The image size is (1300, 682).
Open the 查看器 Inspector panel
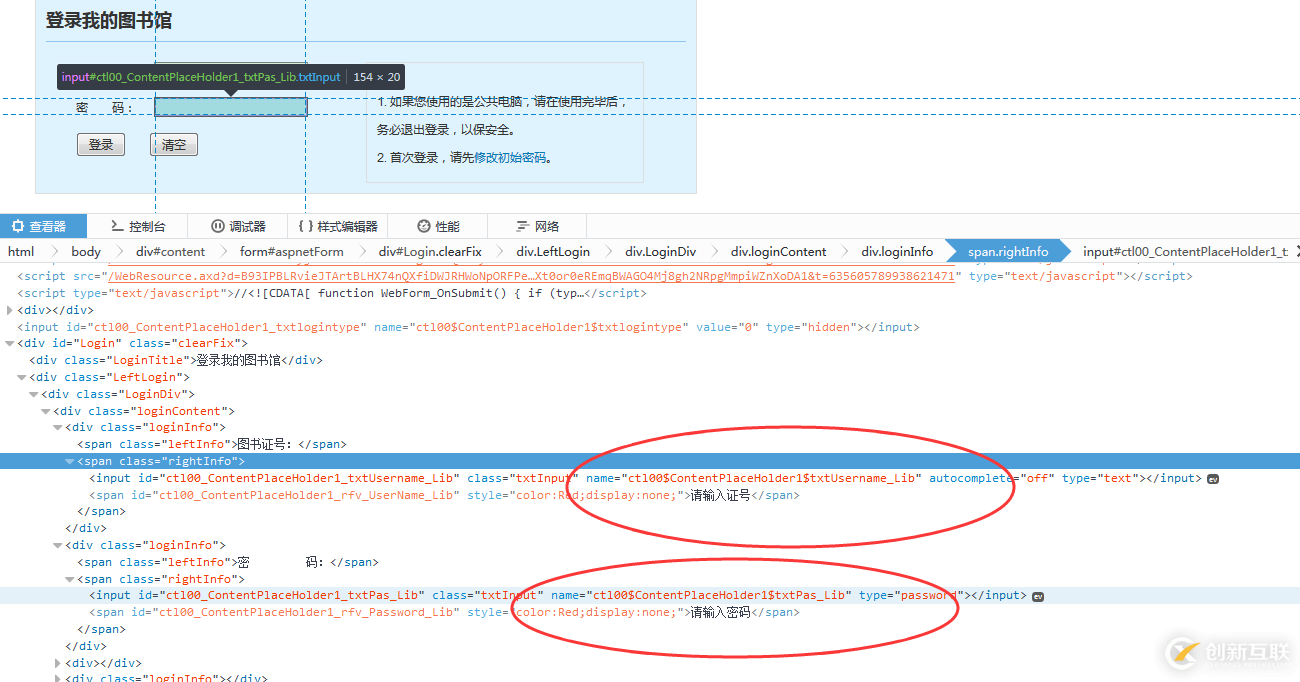(x=44, y=225)
